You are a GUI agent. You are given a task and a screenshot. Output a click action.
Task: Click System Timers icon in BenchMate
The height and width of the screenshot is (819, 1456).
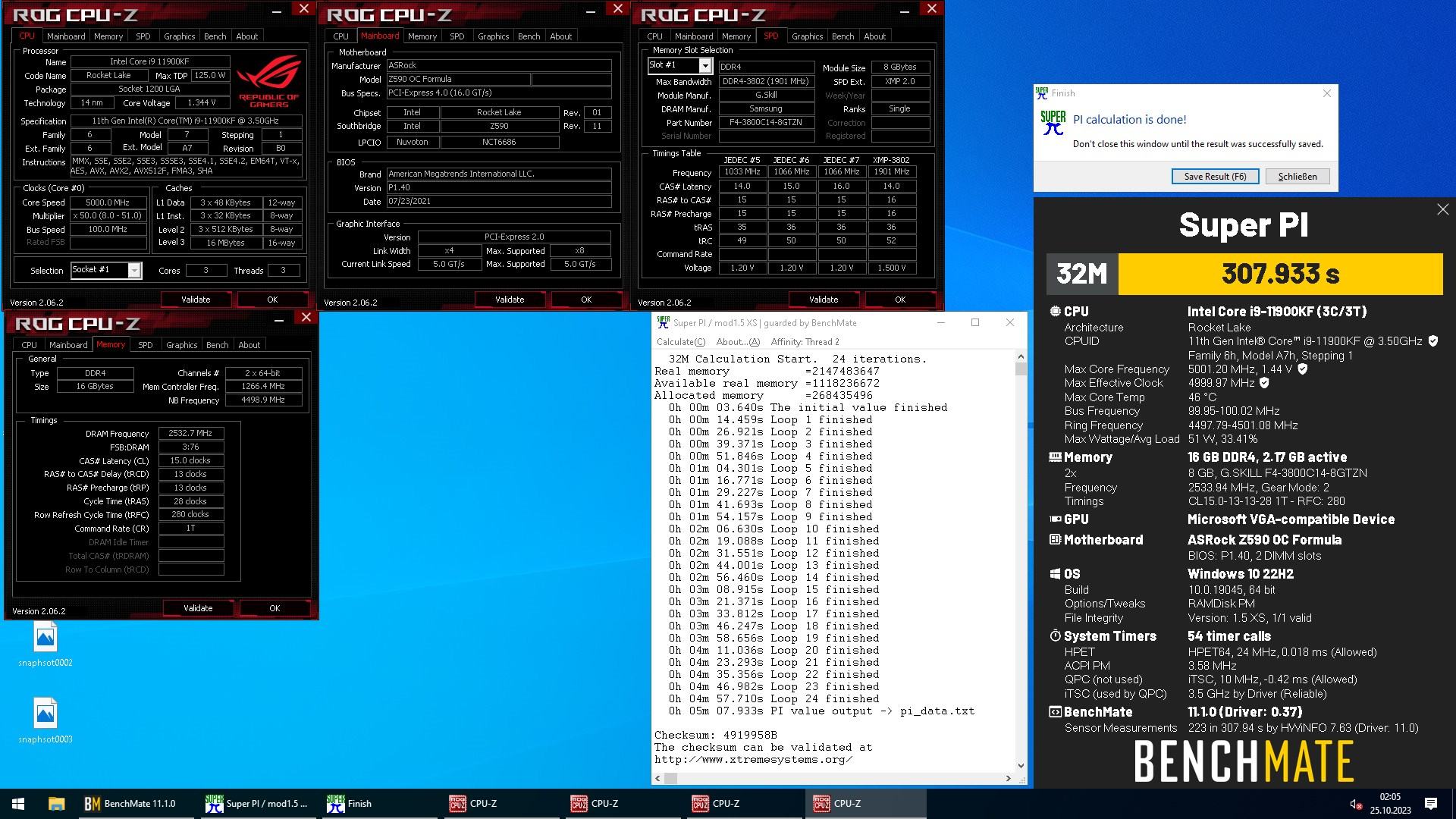click(x=1055, y=636)
